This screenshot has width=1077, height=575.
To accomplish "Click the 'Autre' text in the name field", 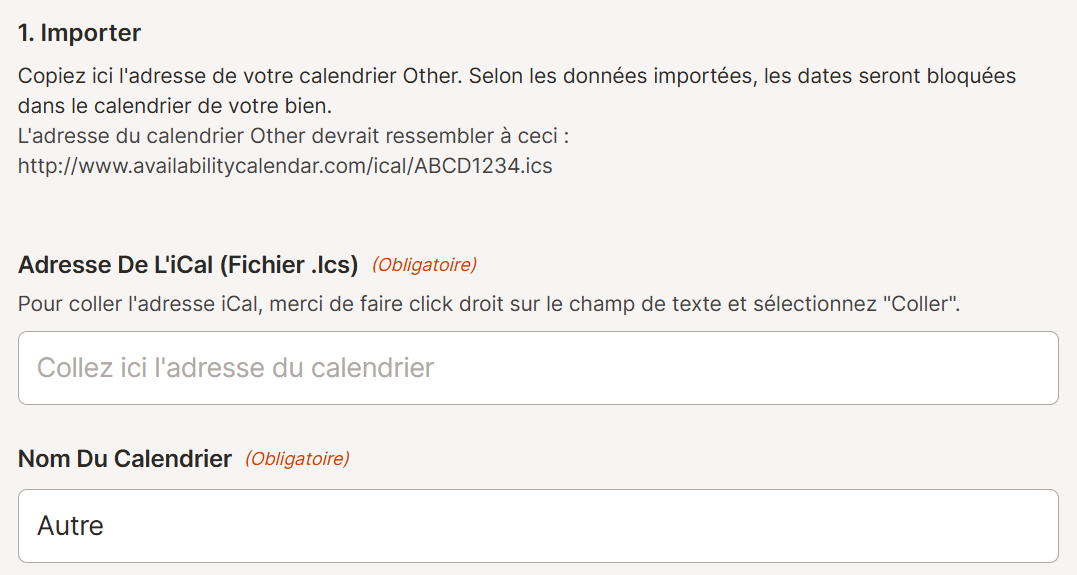I will 70,526.
